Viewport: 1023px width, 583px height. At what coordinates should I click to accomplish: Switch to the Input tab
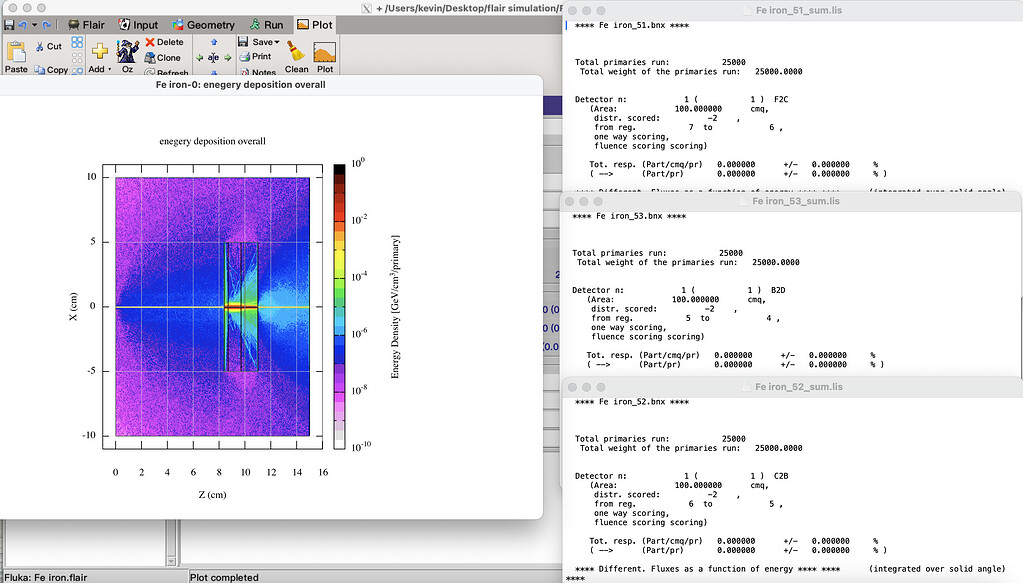point(137,25)
